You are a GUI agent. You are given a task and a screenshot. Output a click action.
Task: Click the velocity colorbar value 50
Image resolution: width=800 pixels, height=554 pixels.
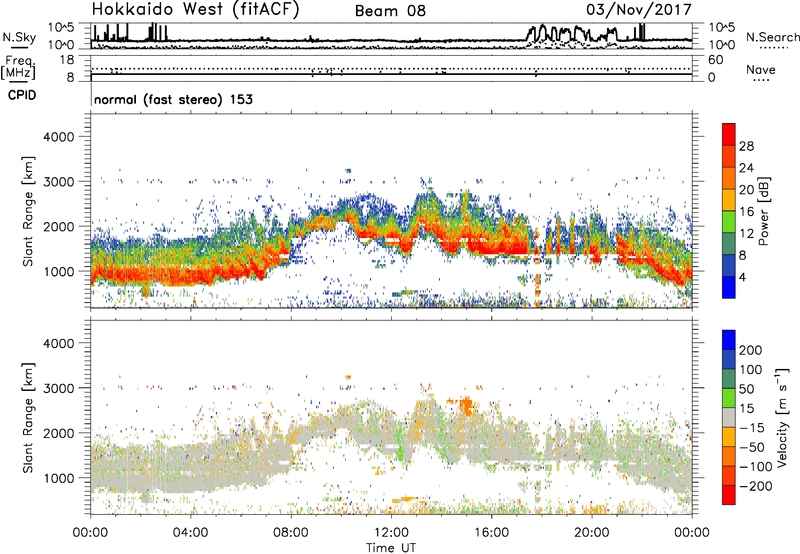[746, 389]
